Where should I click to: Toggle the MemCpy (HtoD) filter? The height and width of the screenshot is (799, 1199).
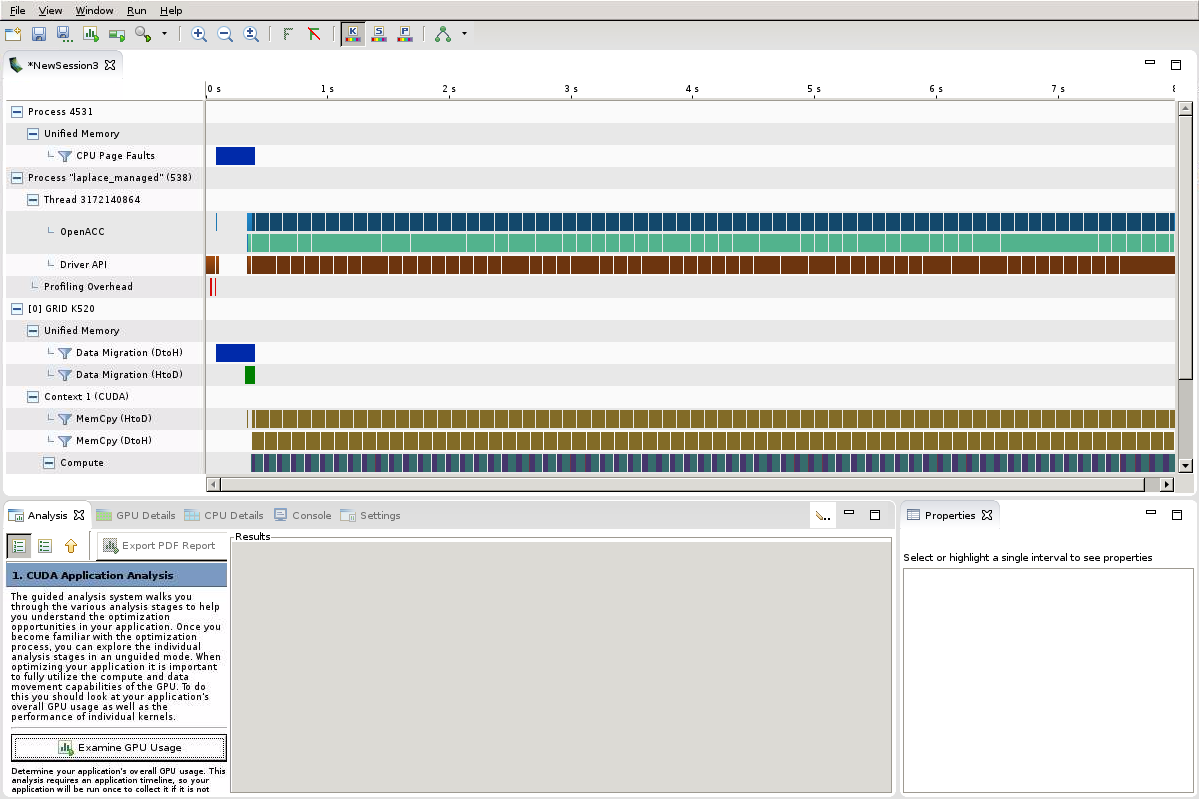pos(64,419)
